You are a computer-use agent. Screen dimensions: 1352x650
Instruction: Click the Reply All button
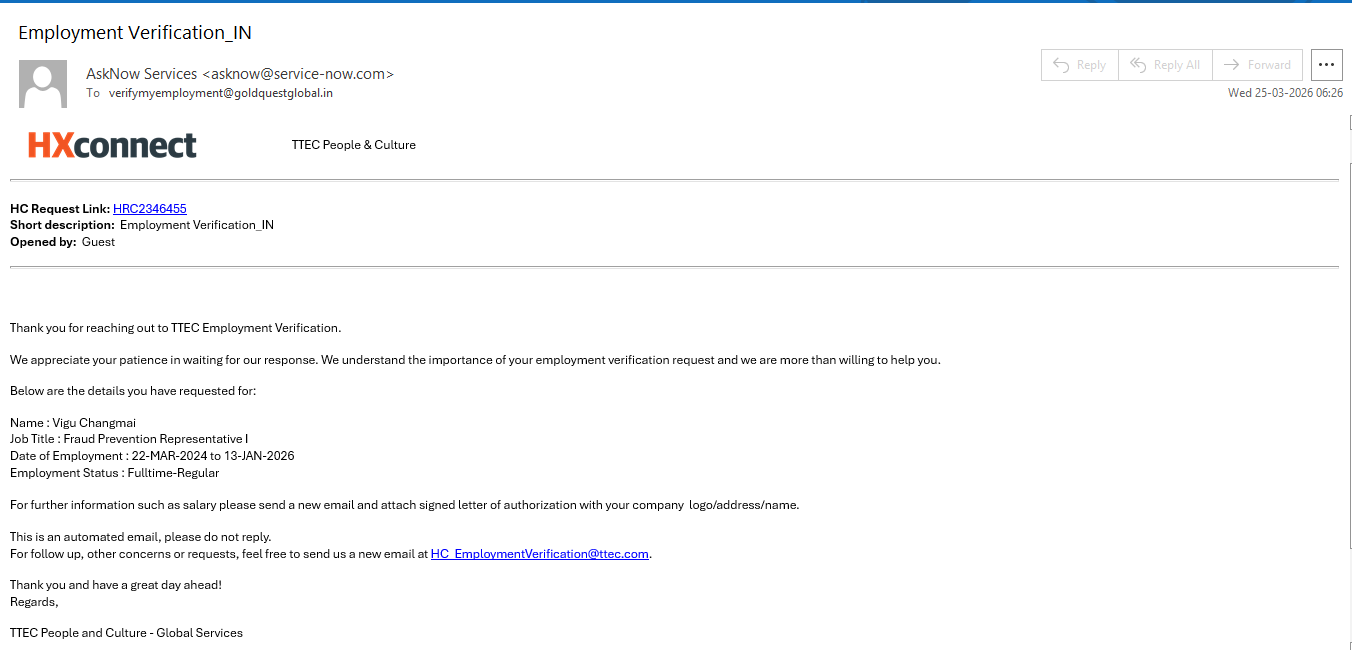[x=1165, y=65]
